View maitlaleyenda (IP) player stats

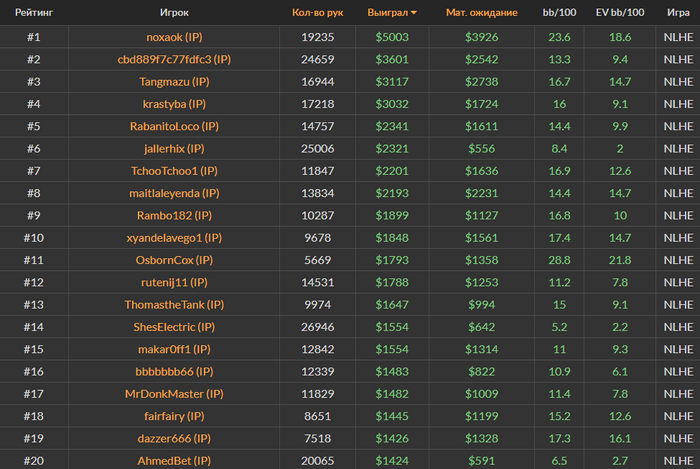coord(174,193)
